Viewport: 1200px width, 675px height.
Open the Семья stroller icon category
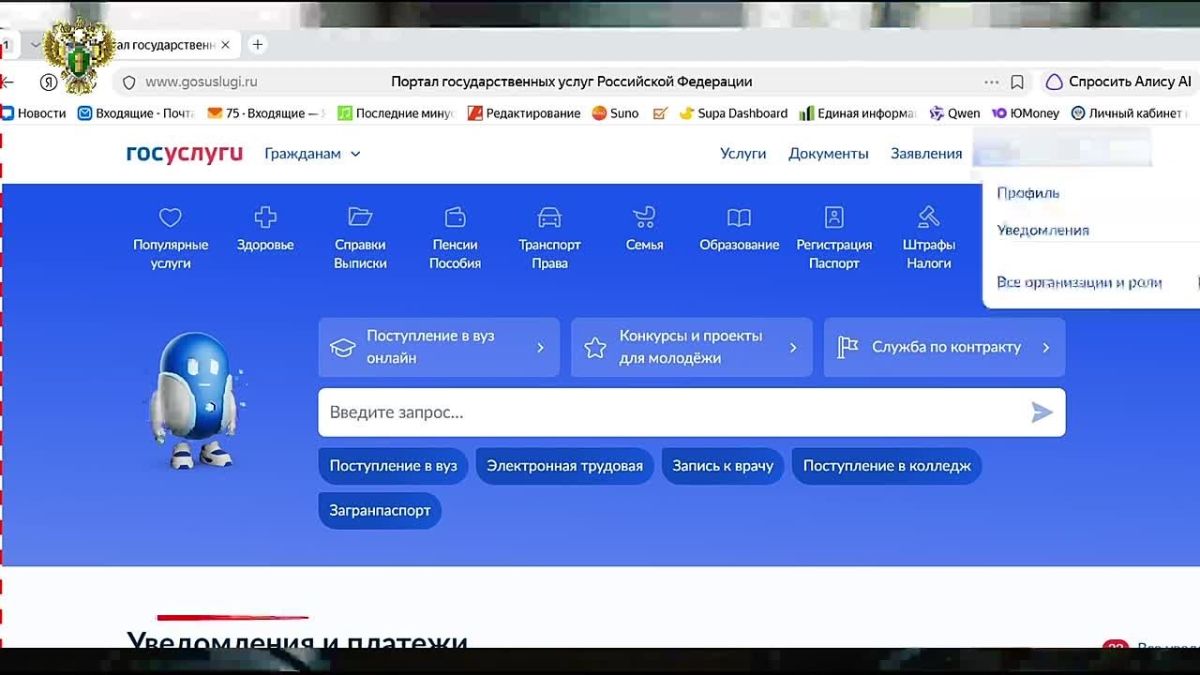click(644, 229)
